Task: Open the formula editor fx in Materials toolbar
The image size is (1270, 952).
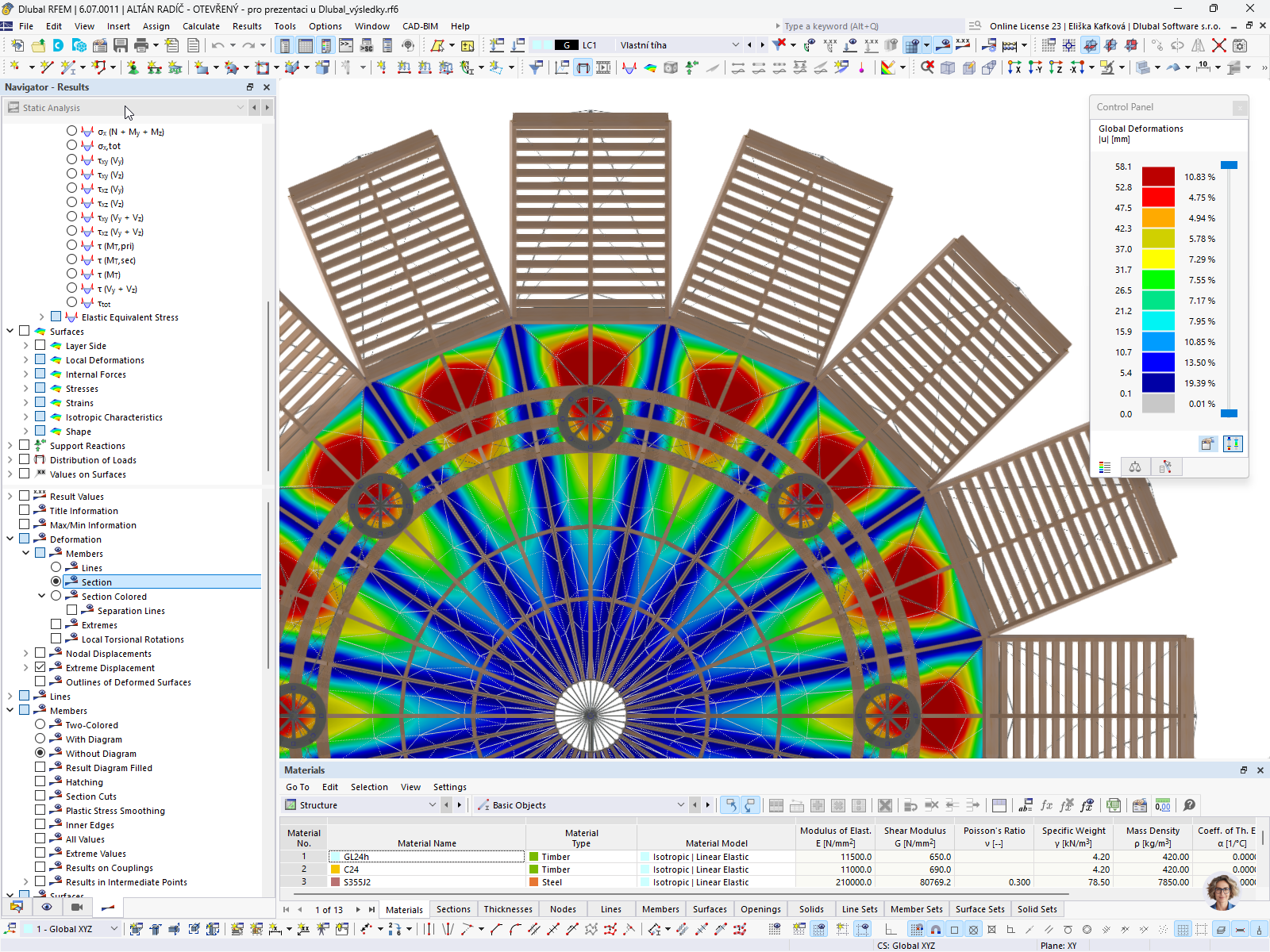Action: pyautogui.click(x=1046, y=805)
